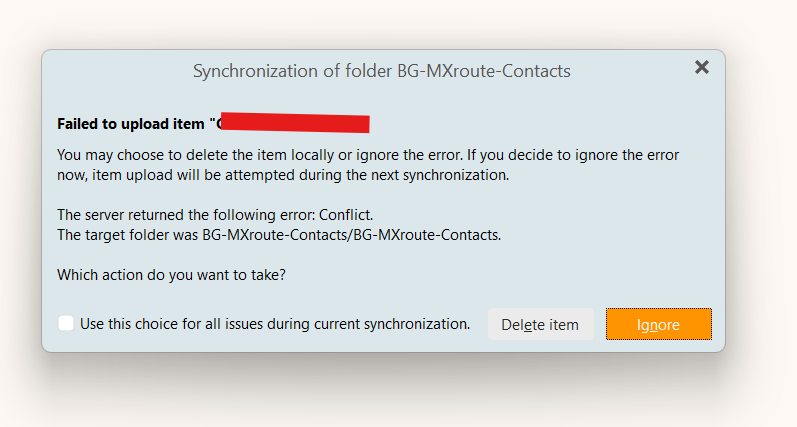
Task: Choose the orange Ignore button
Action: point(658,324)
